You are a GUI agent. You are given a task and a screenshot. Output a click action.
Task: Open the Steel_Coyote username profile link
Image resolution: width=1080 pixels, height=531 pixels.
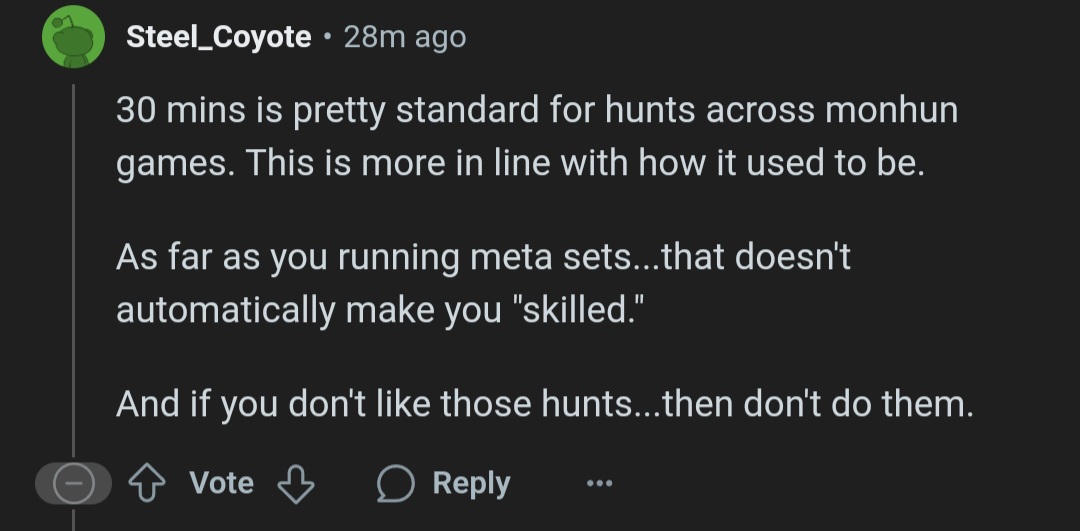[218, 38]
